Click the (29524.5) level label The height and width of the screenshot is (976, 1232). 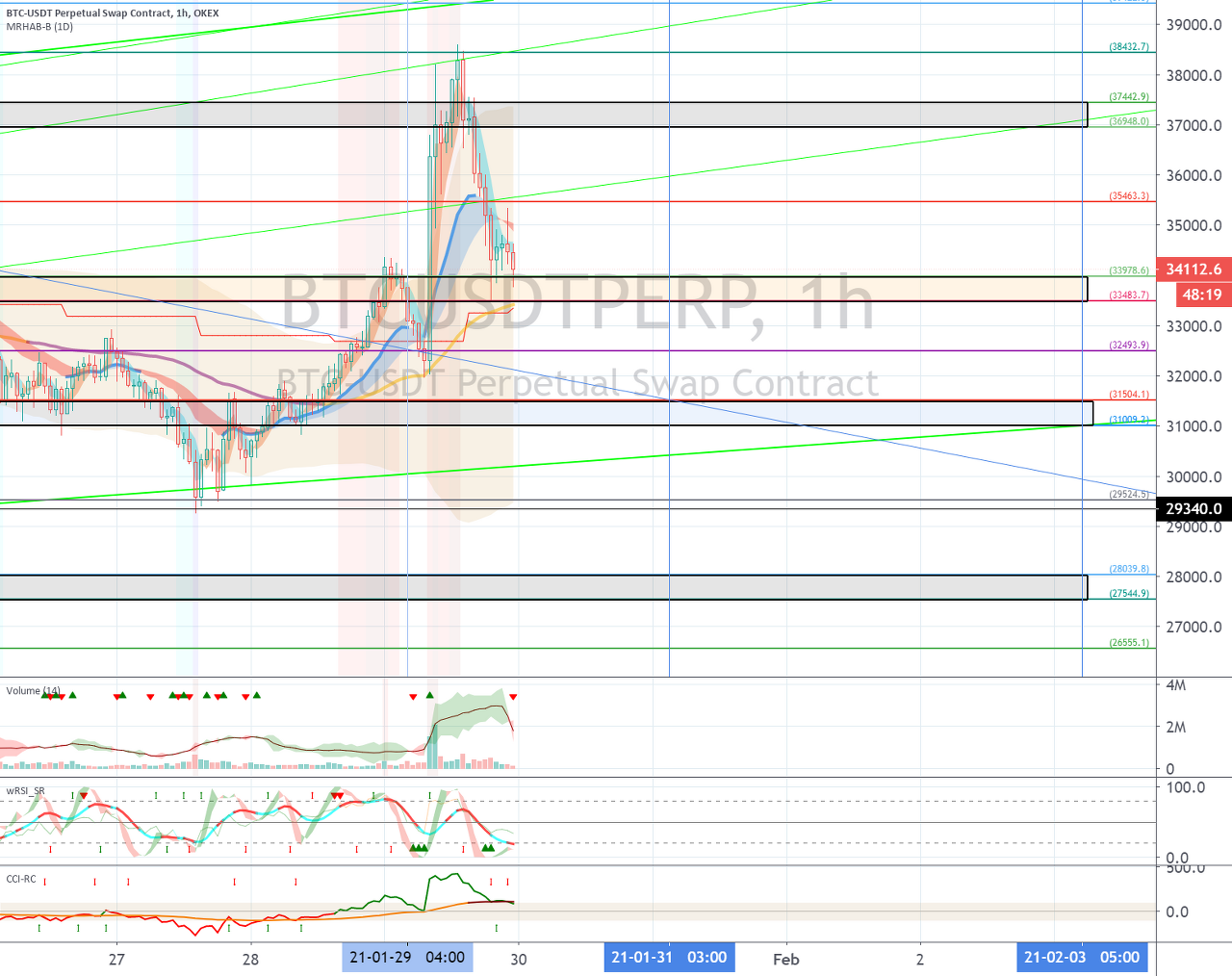1129,494
